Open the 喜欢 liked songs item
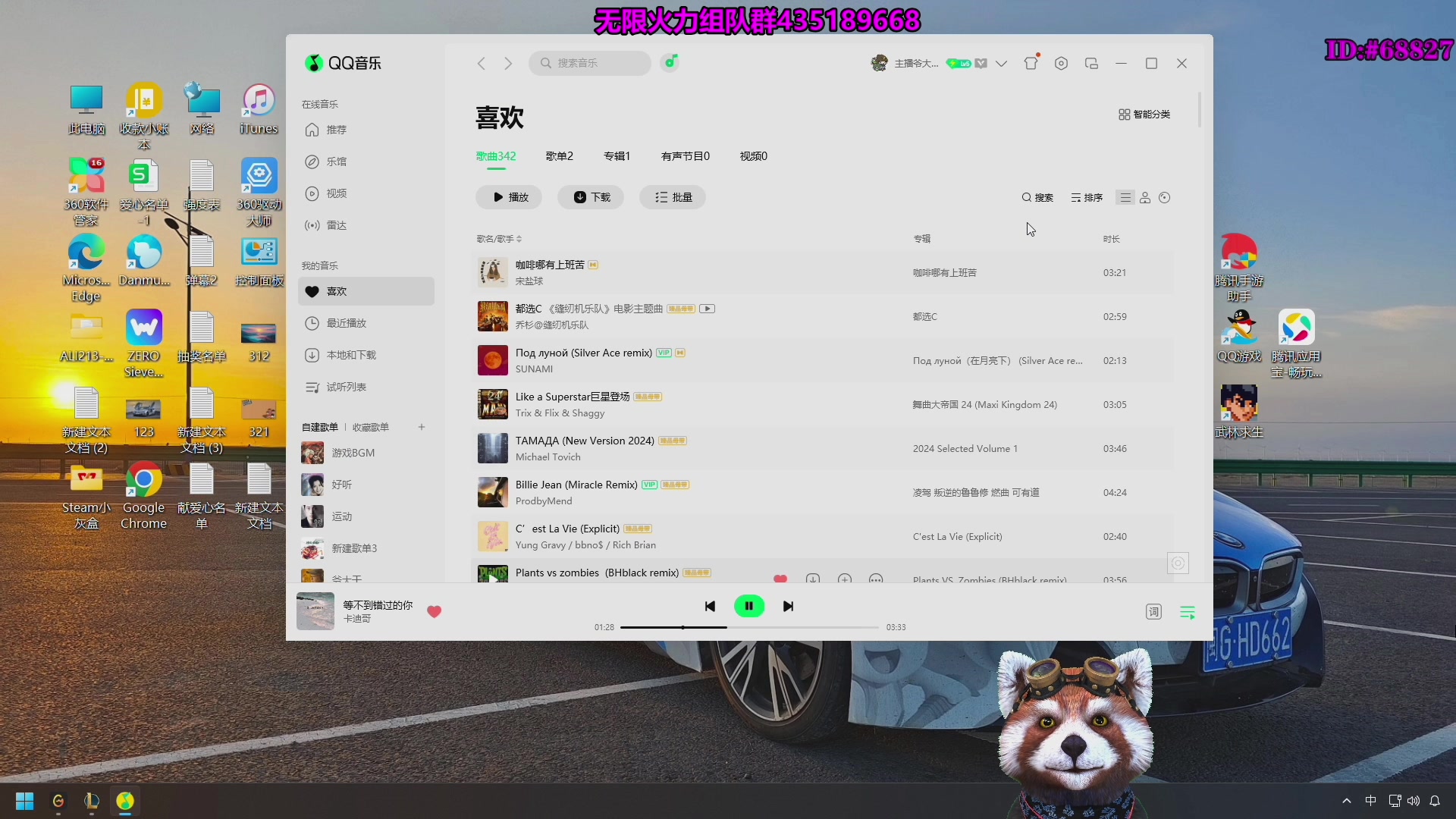The width and height of the screenshot is (1456, 819). pos(366,291)
